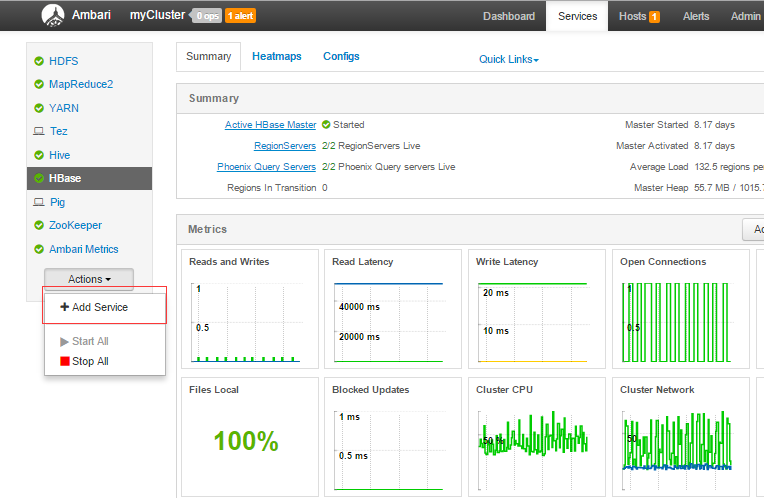Click the 'Master Activated' label
This screenshot has width=764, height=498.
(652, 146)
